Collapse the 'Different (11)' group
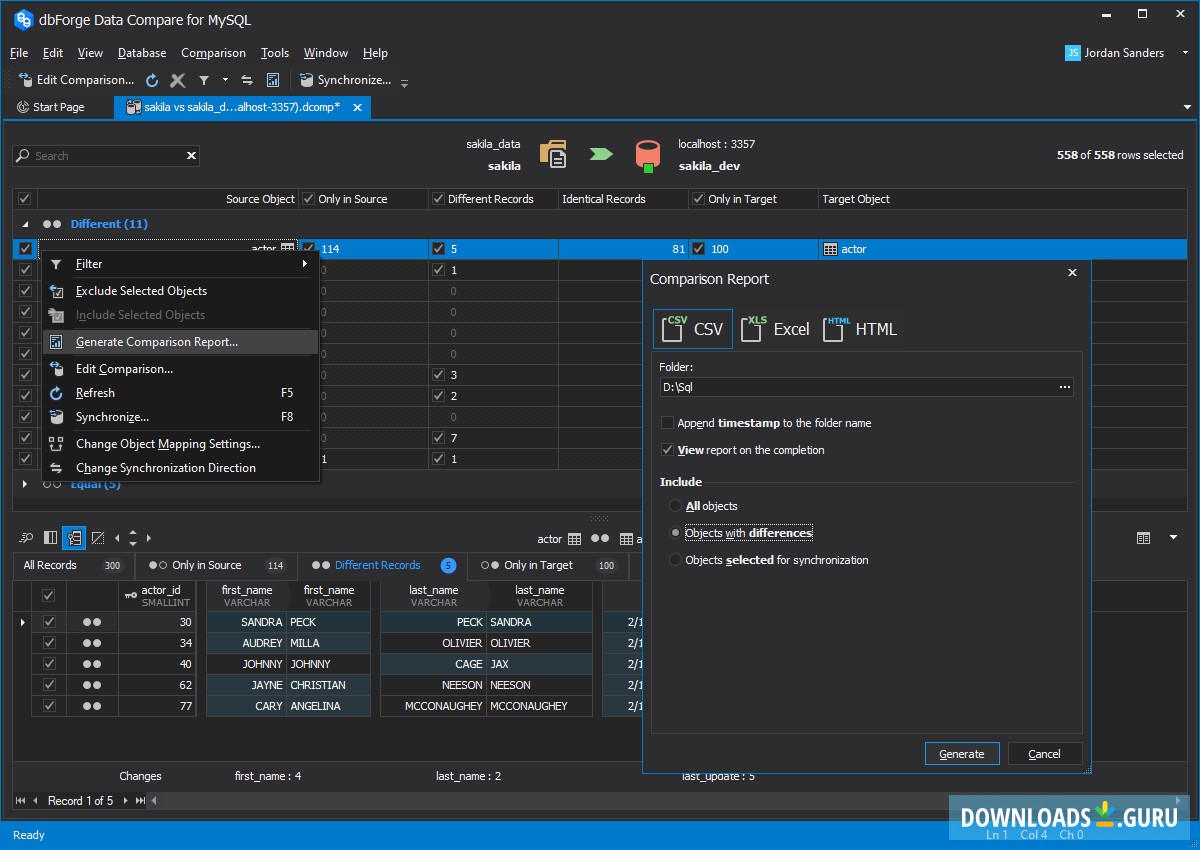This screenshot has width=1200, height=850. click(x=23, y=223)
